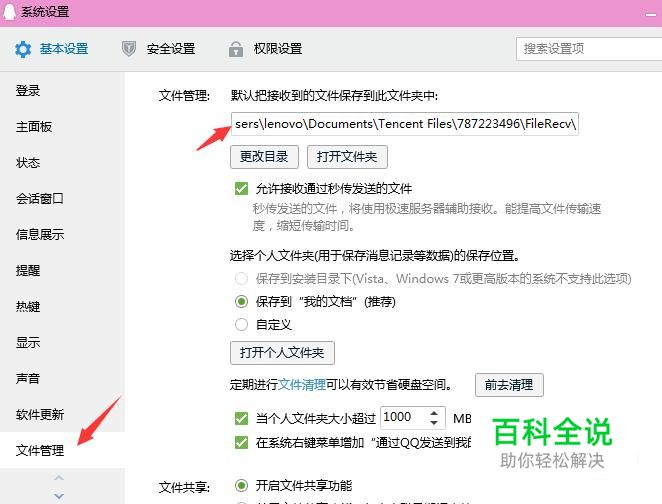Screen dimensions: 662x504
Task: Decrease folder size with stepper down arrow
Action: [x=434, y=422]
